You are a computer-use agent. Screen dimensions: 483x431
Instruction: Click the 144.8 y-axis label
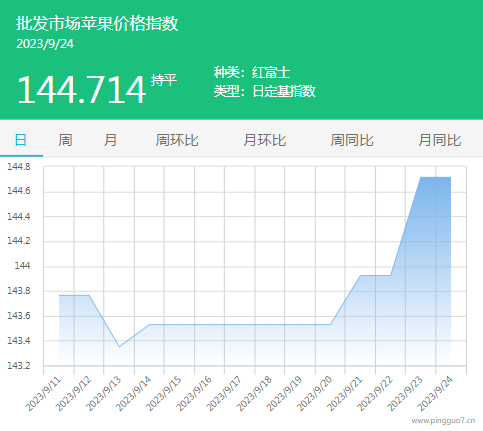click(x=19, y=167)
